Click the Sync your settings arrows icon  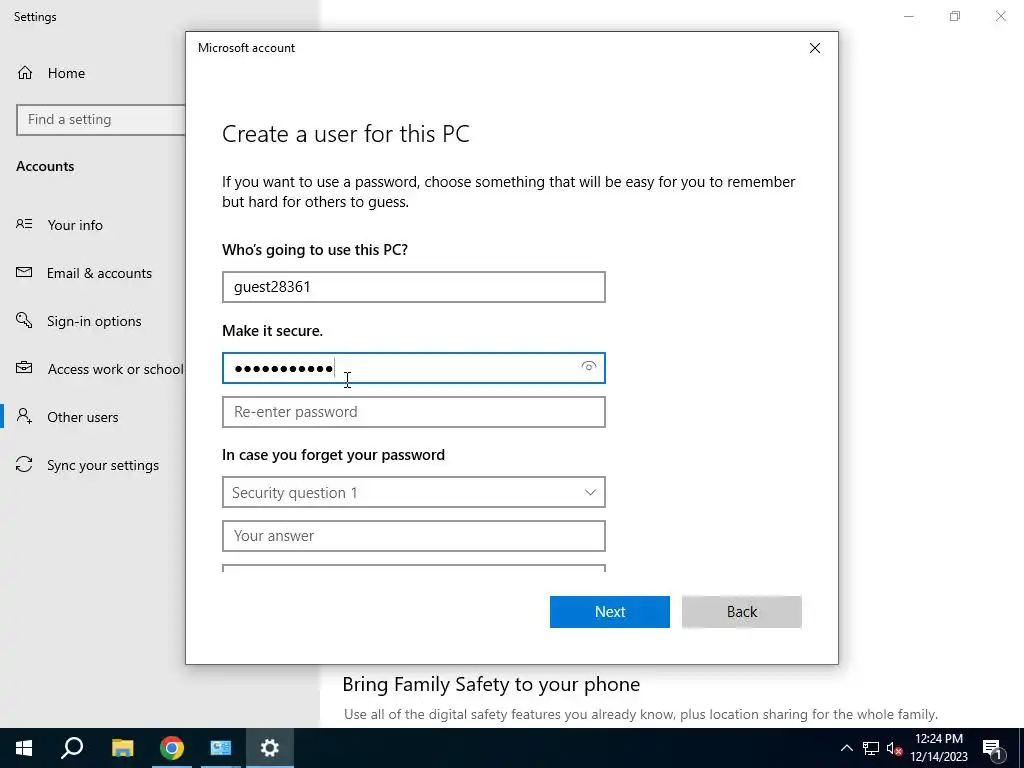tap(24, 464)
